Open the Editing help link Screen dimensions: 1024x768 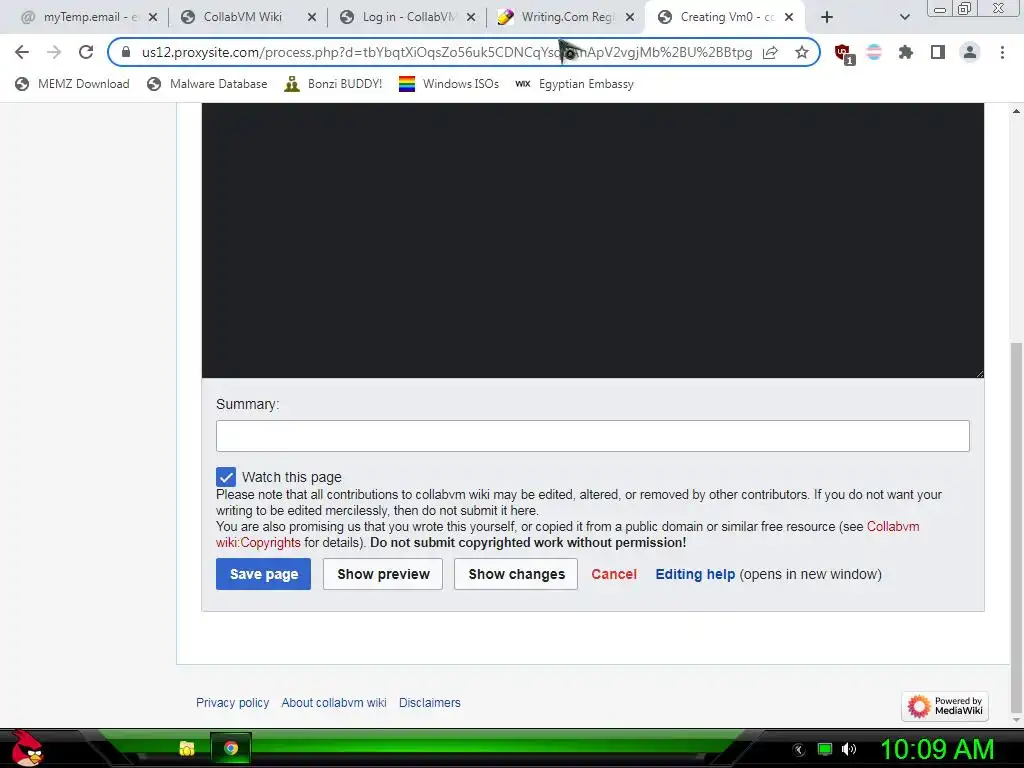[x=695, y=574]
